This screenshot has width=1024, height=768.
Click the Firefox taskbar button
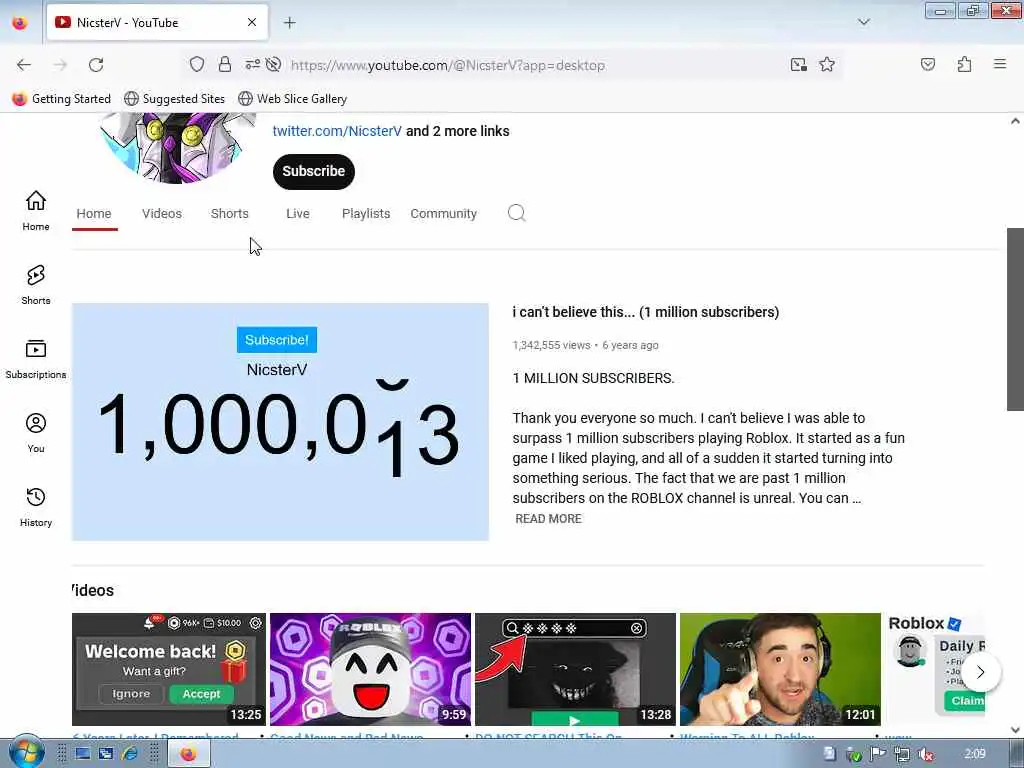(189, 754)
